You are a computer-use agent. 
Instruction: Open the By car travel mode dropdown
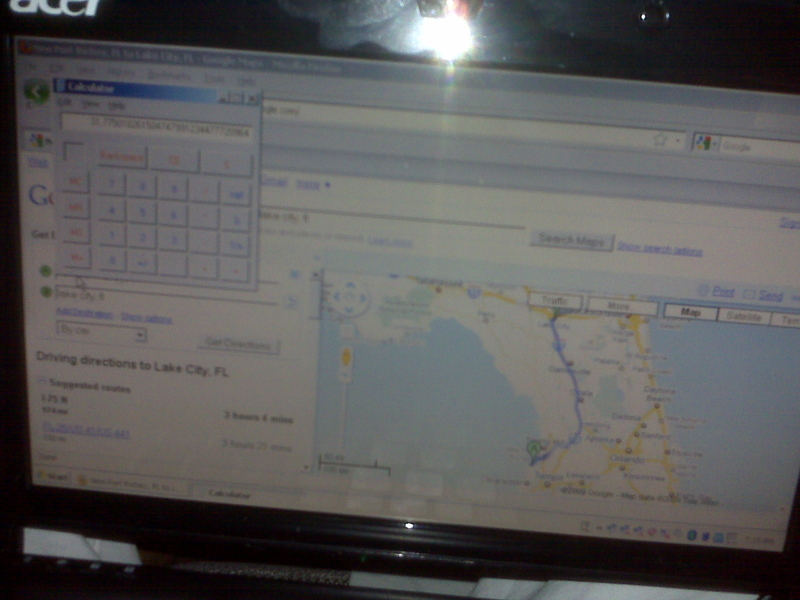click(x=101, y=332)
